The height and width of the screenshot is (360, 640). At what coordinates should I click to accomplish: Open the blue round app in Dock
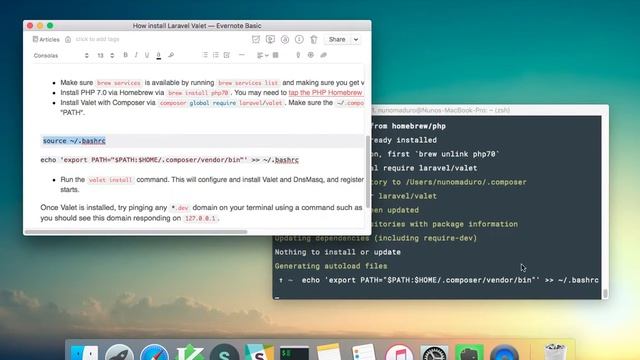click(x=504, y=353)
